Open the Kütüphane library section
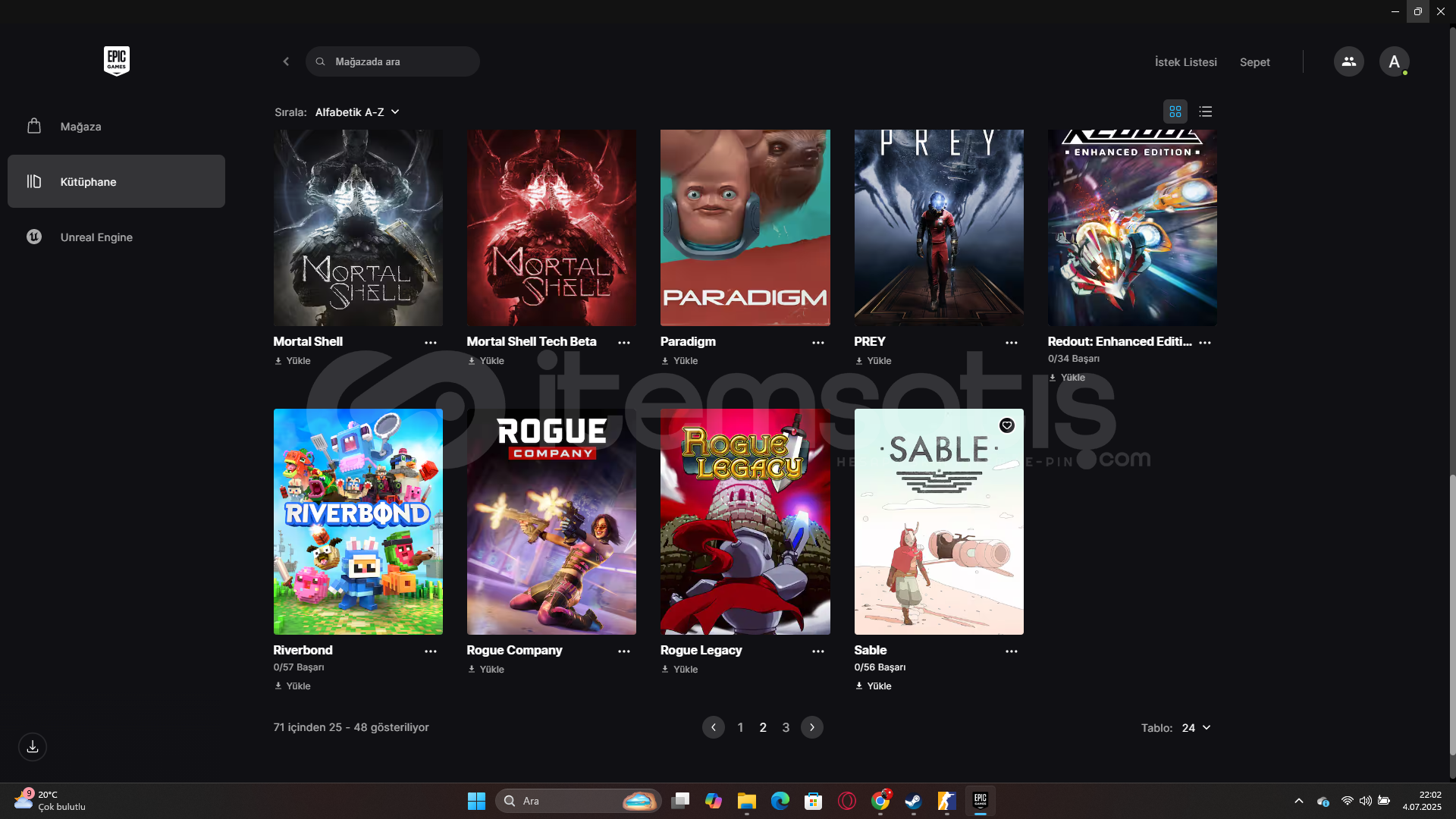1456x819 pixels. coord(116,181)
